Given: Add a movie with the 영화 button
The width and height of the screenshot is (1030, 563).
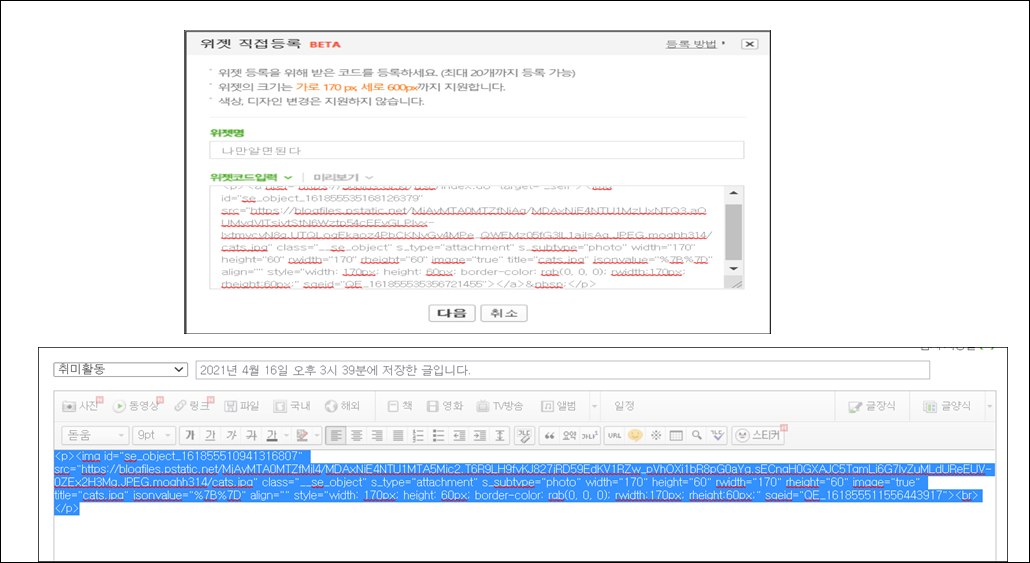Looking at the screenshot, I should pyautogui.click(x=445, y=406).
